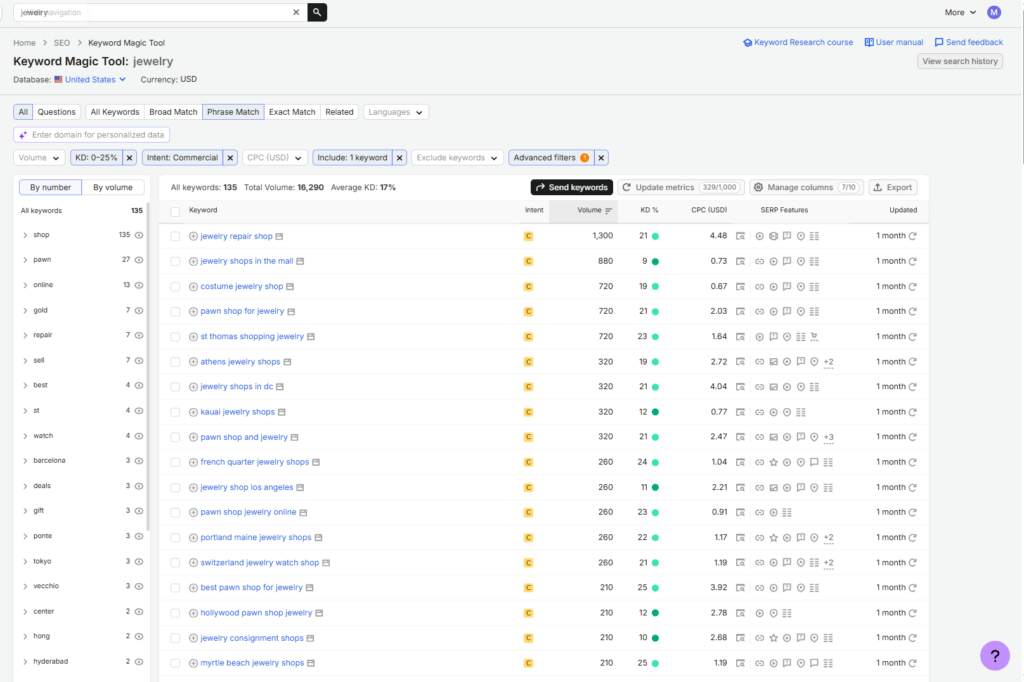Toggle visibility eye for the gold group
This screenshot has width=1024, height=682.
(x=139, y=310)
